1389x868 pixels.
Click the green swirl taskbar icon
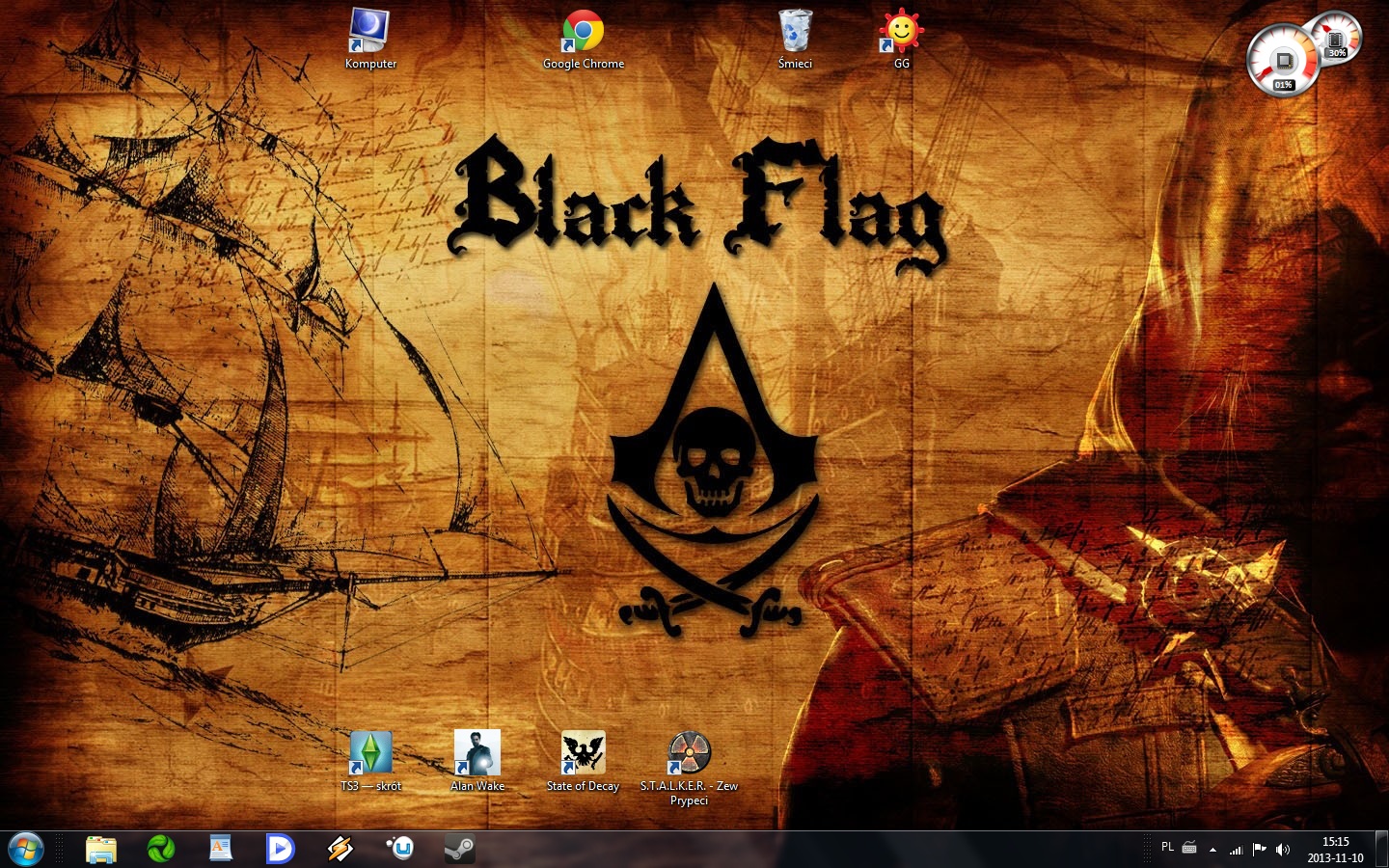coord(161,849)
